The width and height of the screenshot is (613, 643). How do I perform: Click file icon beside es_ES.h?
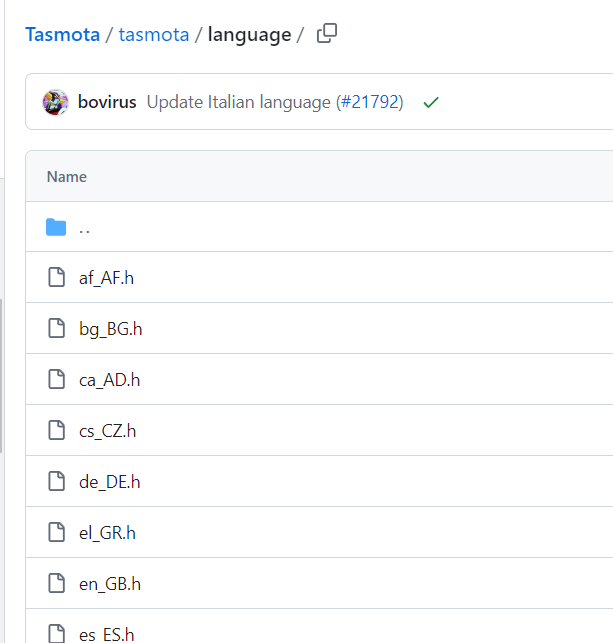57,634
